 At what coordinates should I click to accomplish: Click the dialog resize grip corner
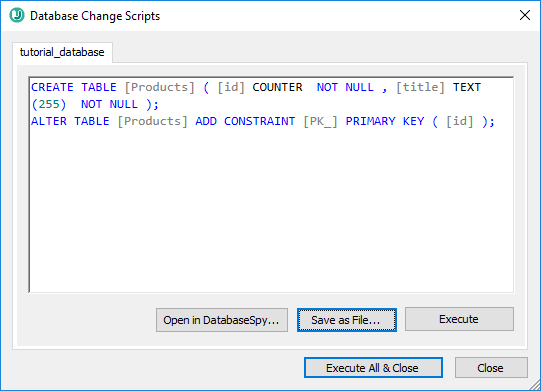pyautogui.click(x=534, y=384)
